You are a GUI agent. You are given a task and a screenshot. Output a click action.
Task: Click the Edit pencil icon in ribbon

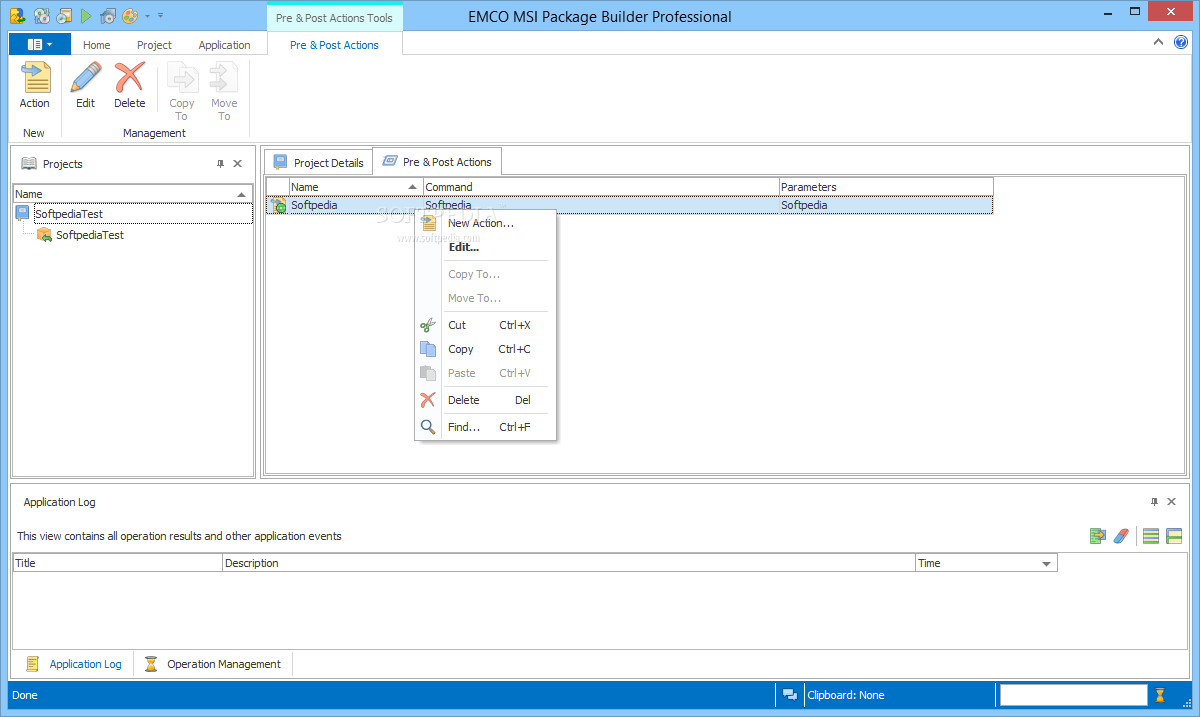86,77
